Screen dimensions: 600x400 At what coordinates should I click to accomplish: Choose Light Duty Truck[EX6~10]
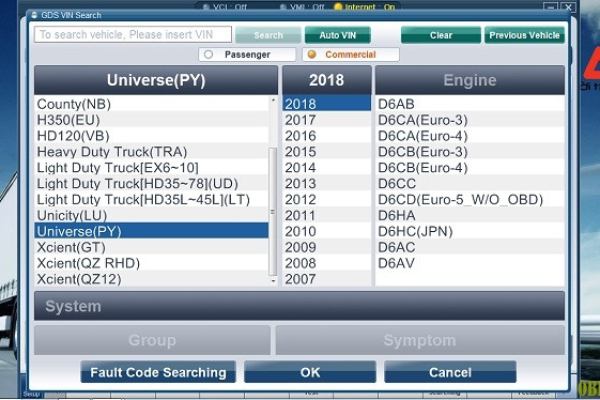tap(152, 168)
